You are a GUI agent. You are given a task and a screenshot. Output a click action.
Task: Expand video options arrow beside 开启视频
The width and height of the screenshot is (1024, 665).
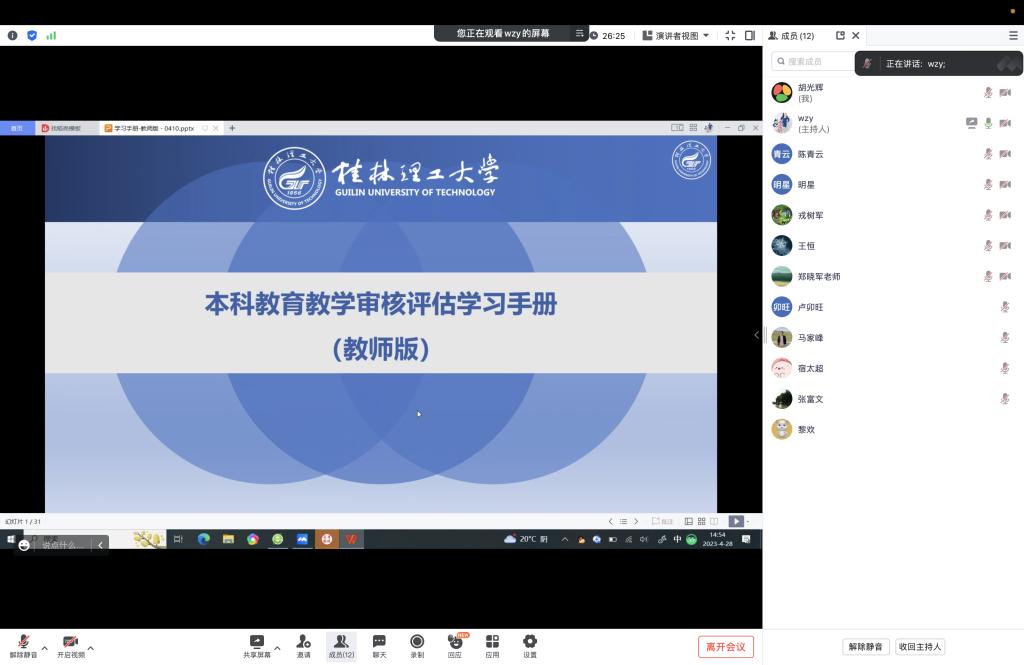(x=91, y=648)
